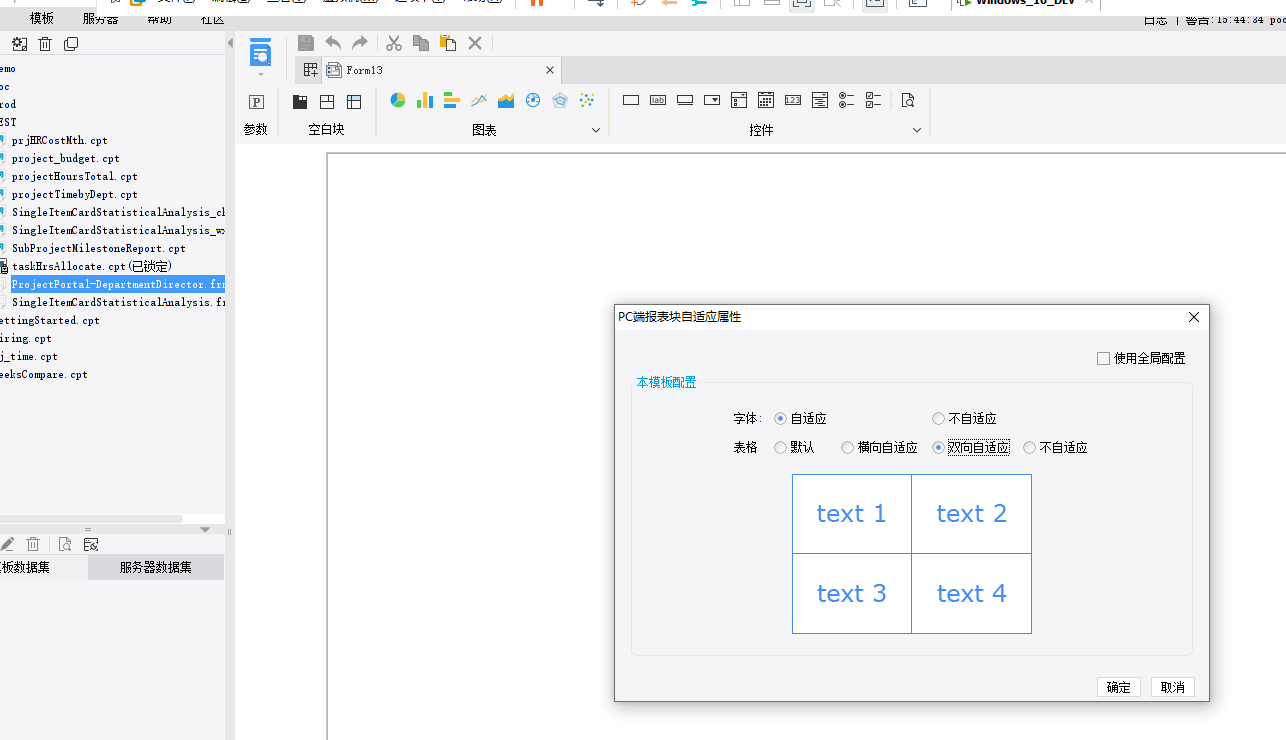Click the blue preview icon
This screenshot has width=1286, height=740.
[x=260, y=53]
